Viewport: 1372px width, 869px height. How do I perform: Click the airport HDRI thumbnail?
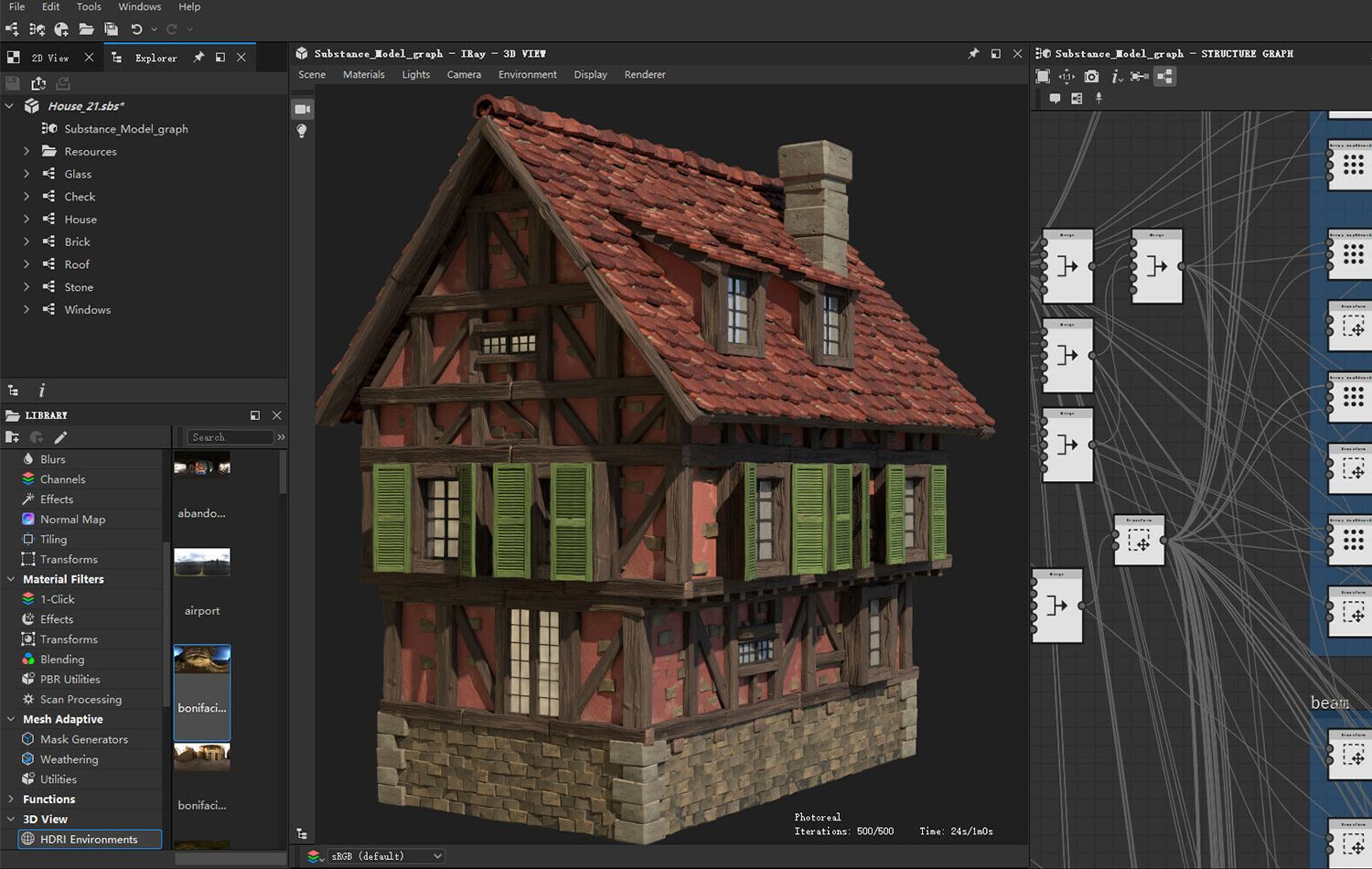point(202,562)
